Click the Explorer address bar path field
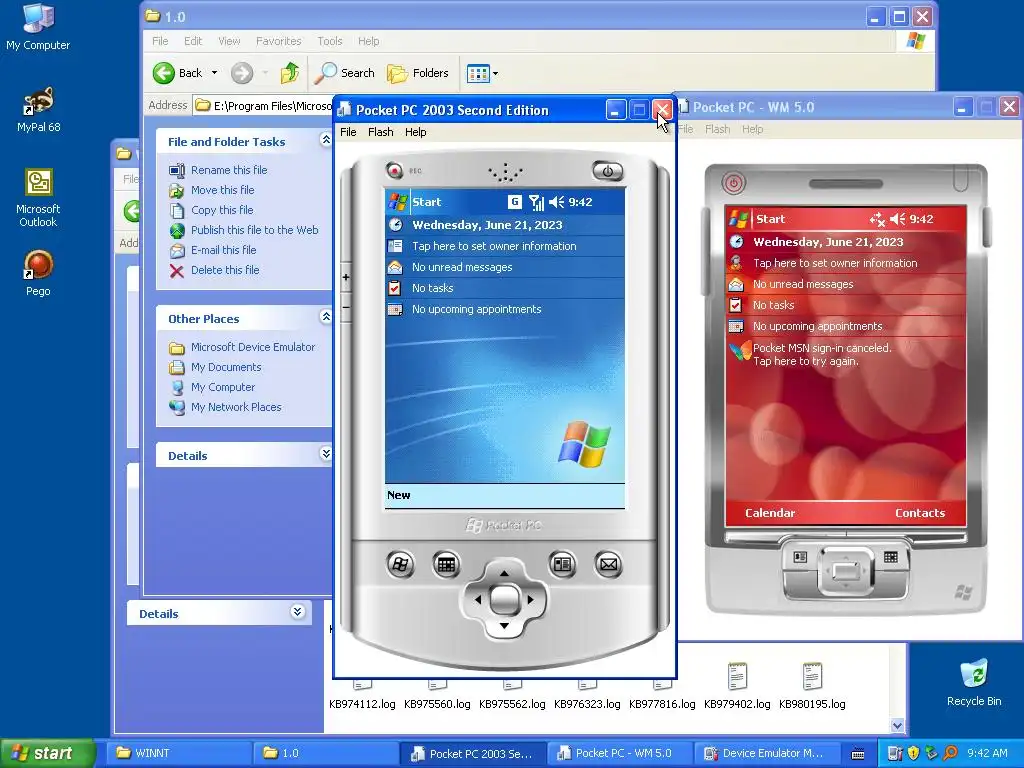Screen dimensions: 1024x768 [263, 106]
